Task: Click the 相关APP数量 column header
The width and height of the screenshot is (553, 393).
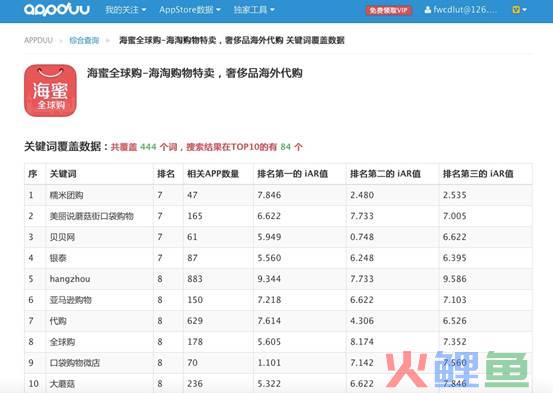Action: 213,174
